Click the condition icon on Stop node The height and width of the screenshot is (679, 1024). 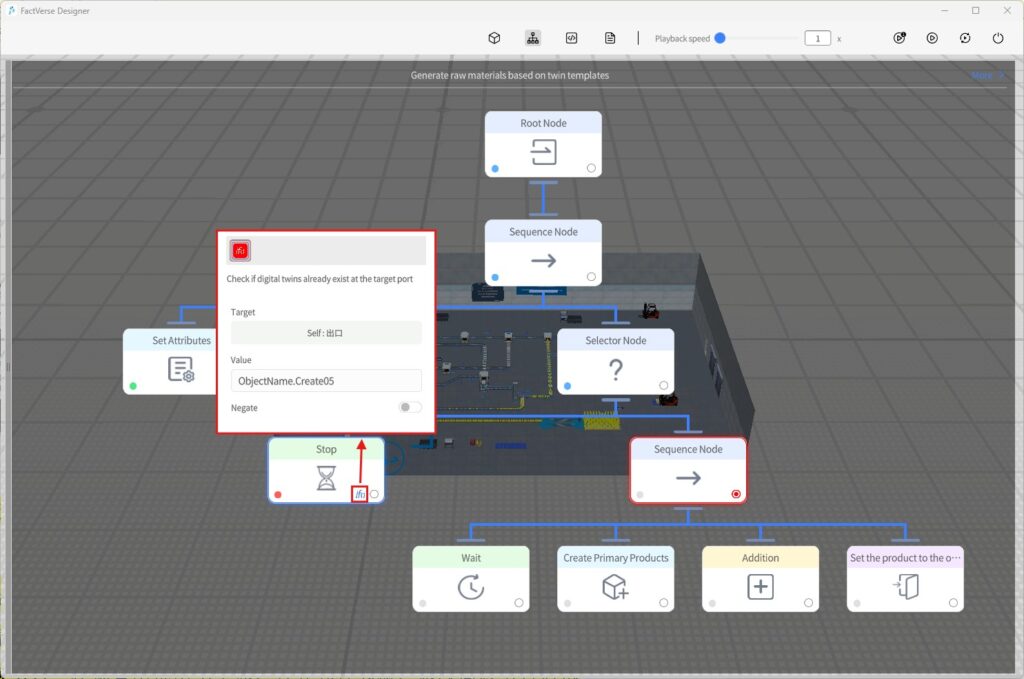pos(360,494)
